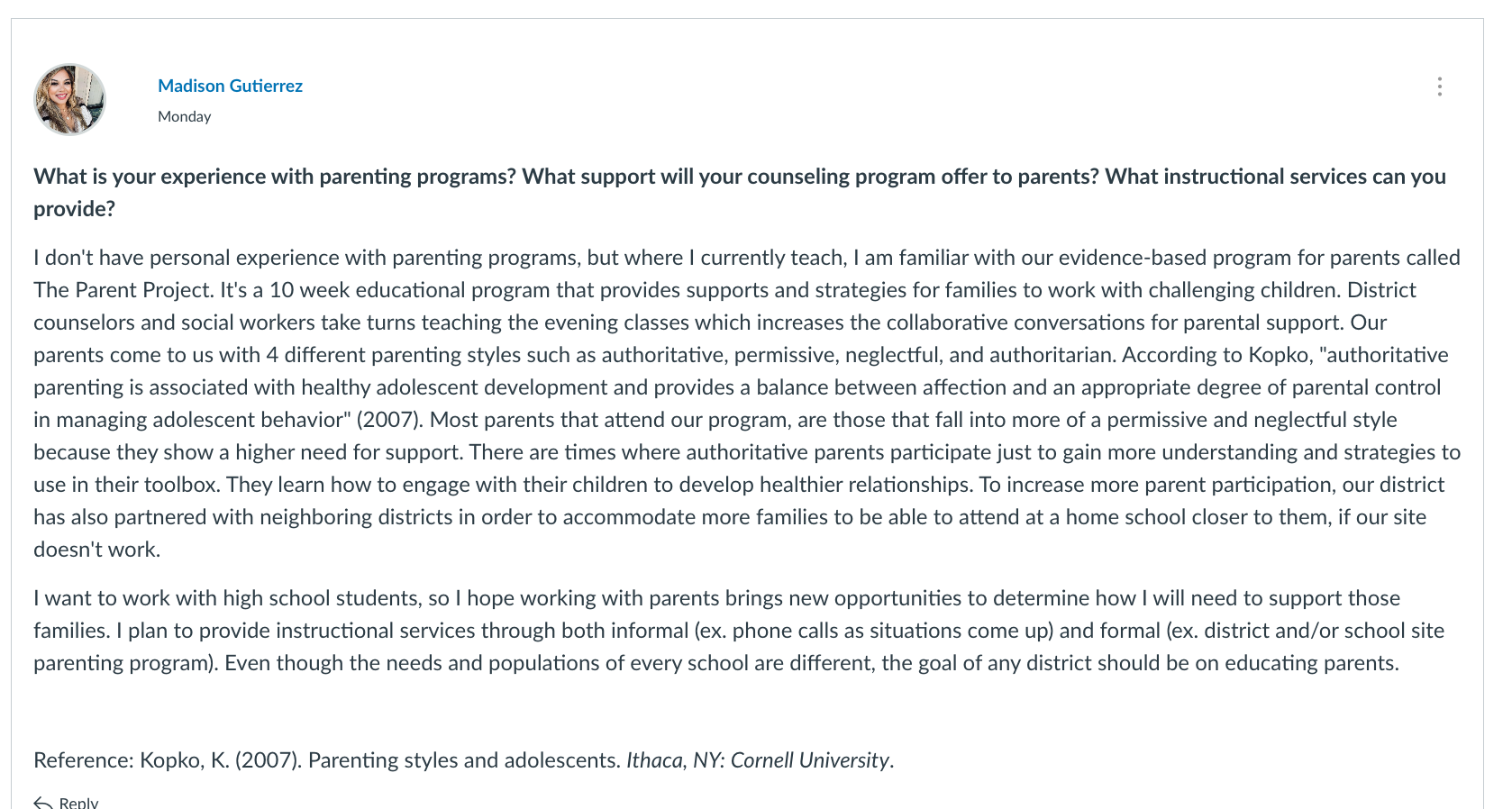The height and width of the screenshot is (809, 1512).
Task: Click the 'doesn't work.' closing line
Action: (x=96, y=550)
